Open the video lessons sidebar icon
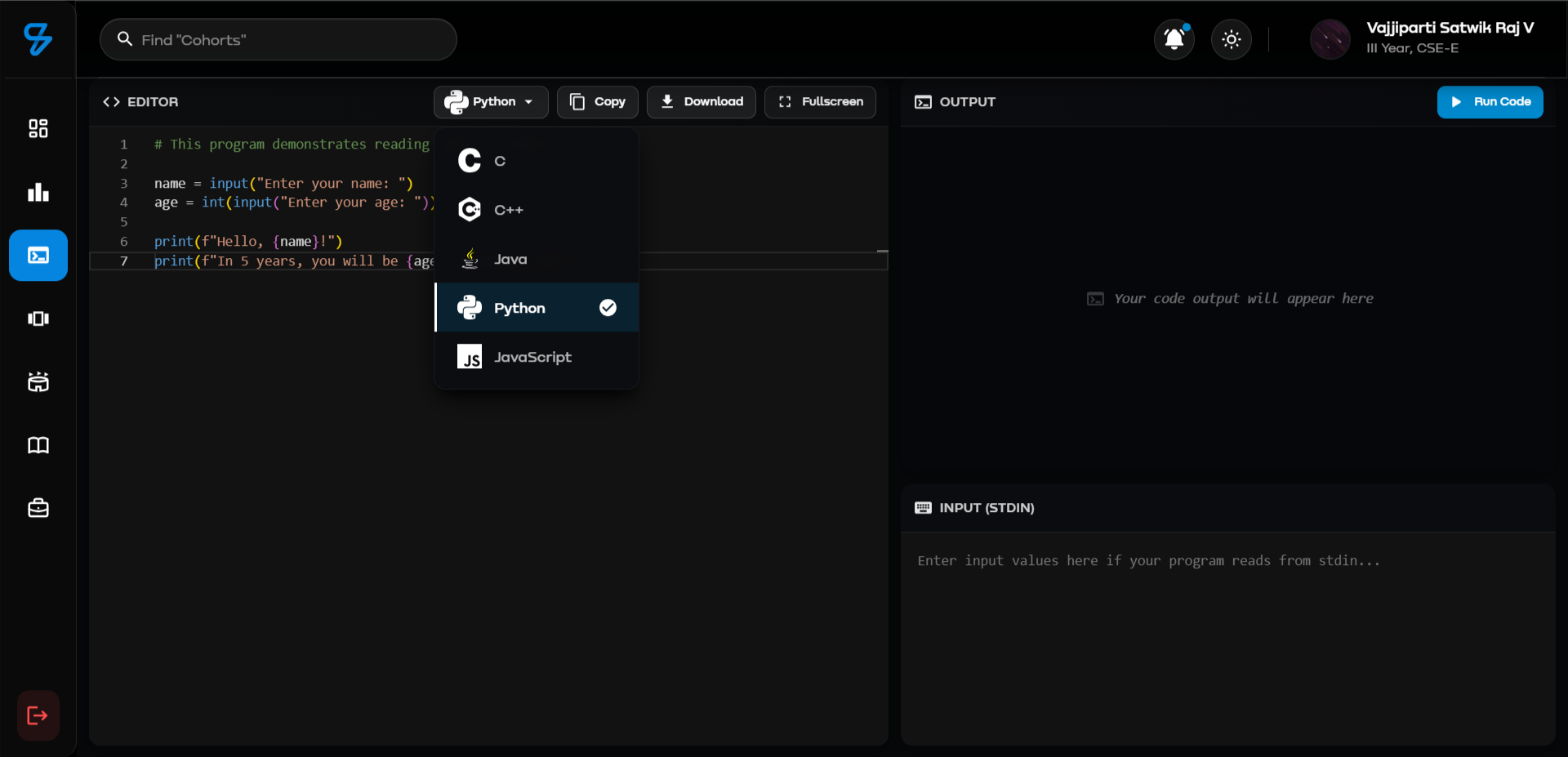The width and height of the screenshot is (1568, 757). 38,318
